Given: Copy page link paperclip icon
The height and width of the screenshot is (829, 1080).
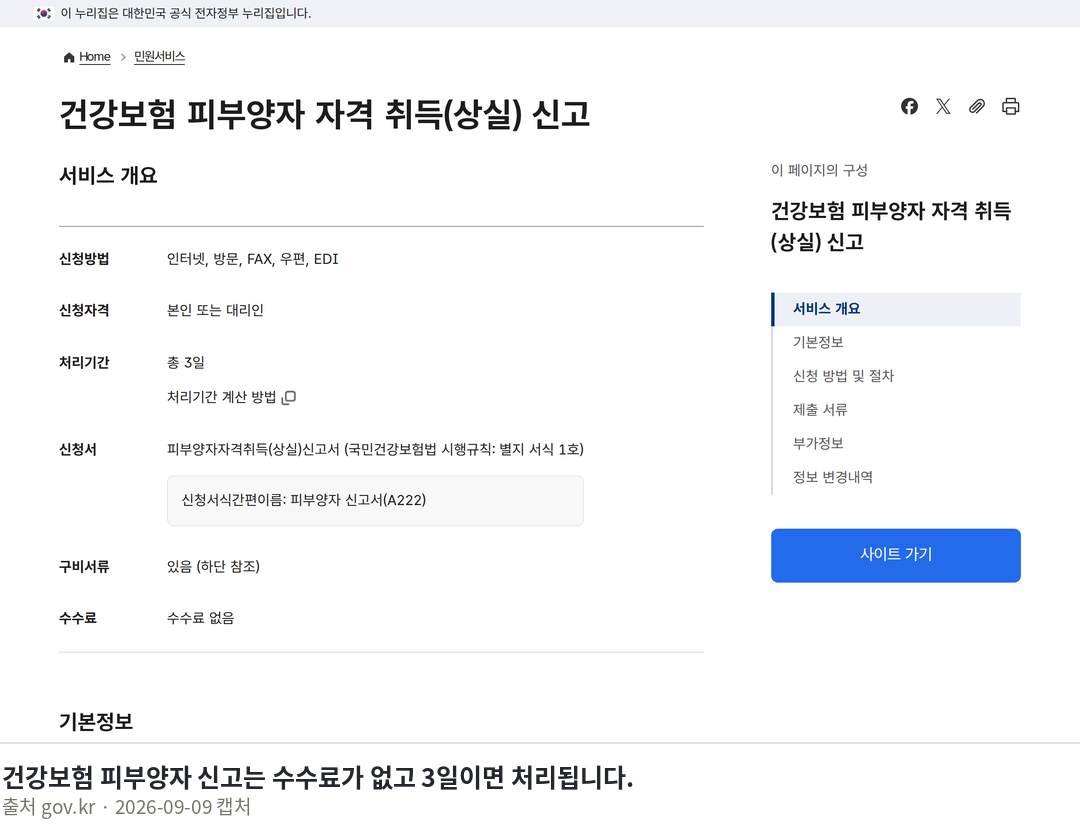Looking at the screenshot, I should pos(977,106).
